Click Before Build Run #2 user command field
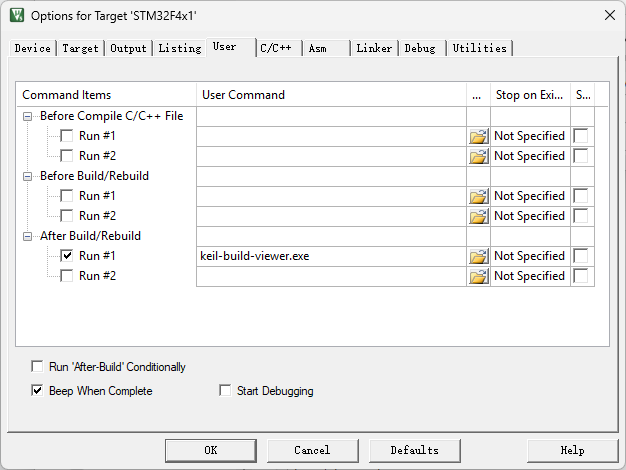Image resolution: width=626 pixels, height=470 pixels. 331,216
